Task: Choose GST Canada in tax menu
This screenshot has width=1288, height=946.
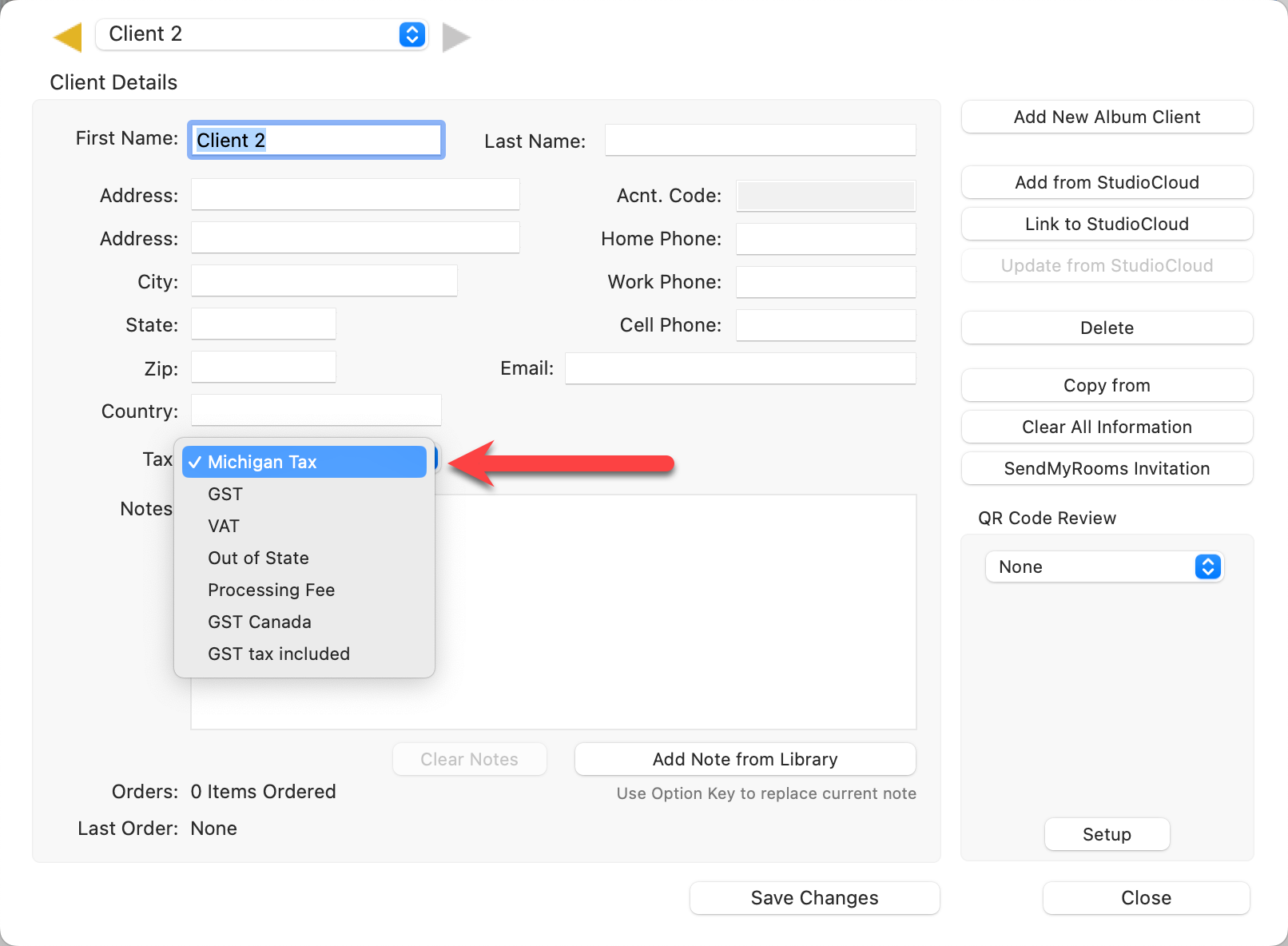Action: tap(260, 622)
